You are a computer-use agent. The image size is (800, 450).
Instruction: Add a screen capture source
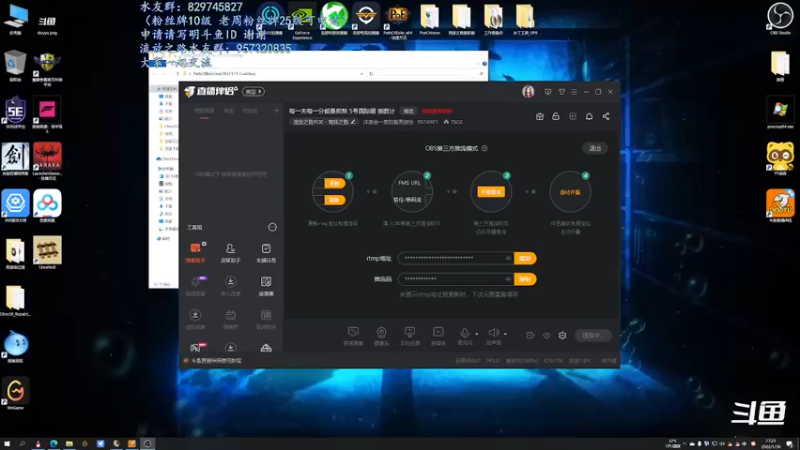[x=353, y=336]
